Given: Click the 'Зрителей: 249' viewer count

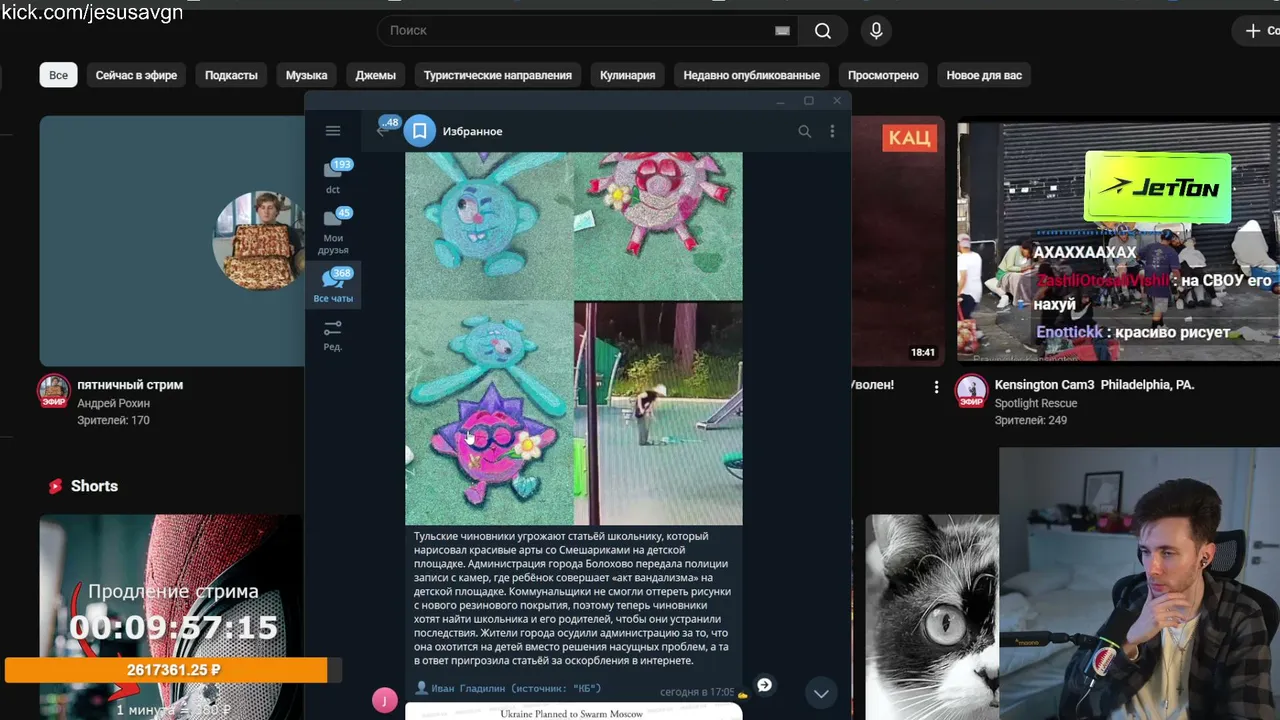Looking at the screenshot, I should [1030, 420].
